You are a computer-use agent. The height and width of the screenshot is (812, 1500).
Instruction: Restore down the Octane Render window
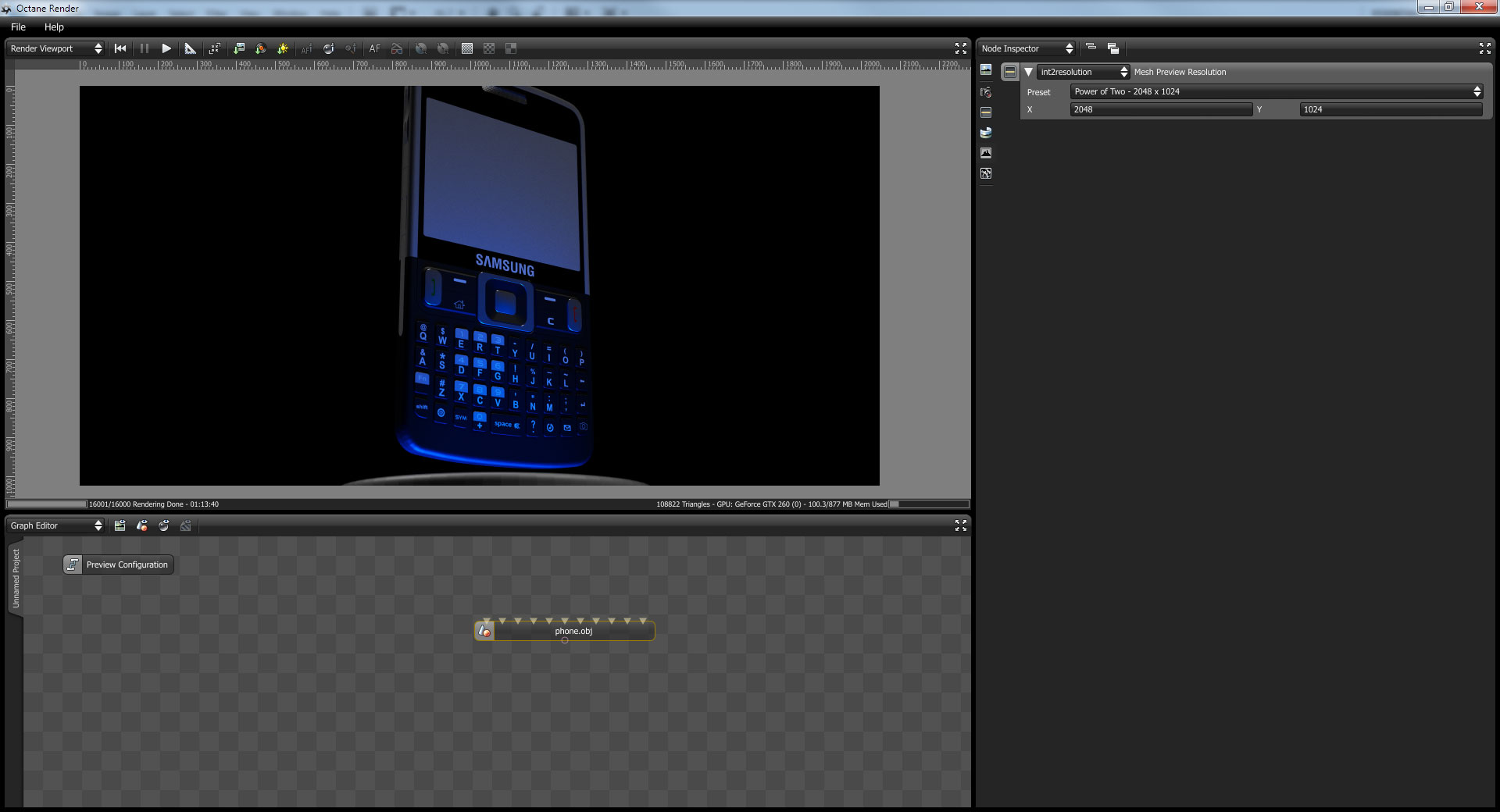tap(1449, 7)
